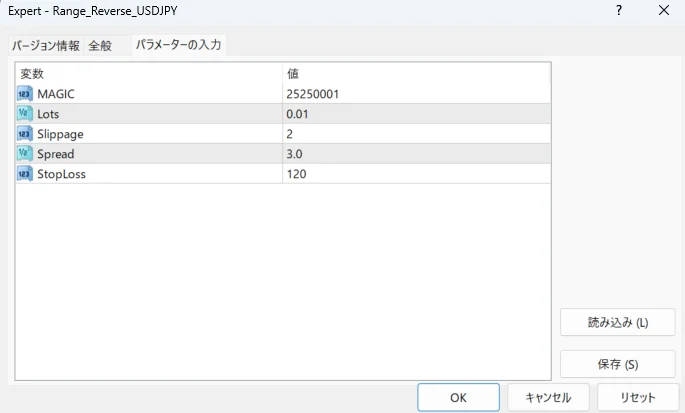Screen dimensions: 685x413
Task: Open the help question mark button
Action: pos(619,11)
